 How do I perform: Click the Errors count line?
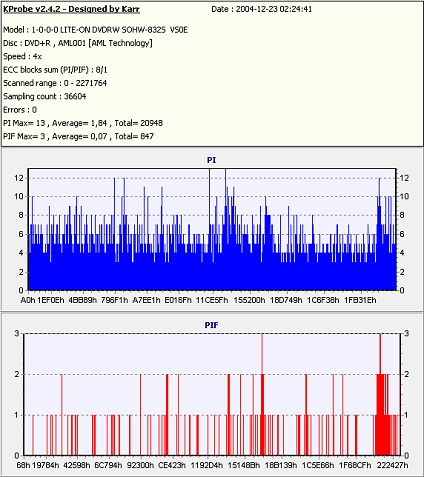coord(20,110)
